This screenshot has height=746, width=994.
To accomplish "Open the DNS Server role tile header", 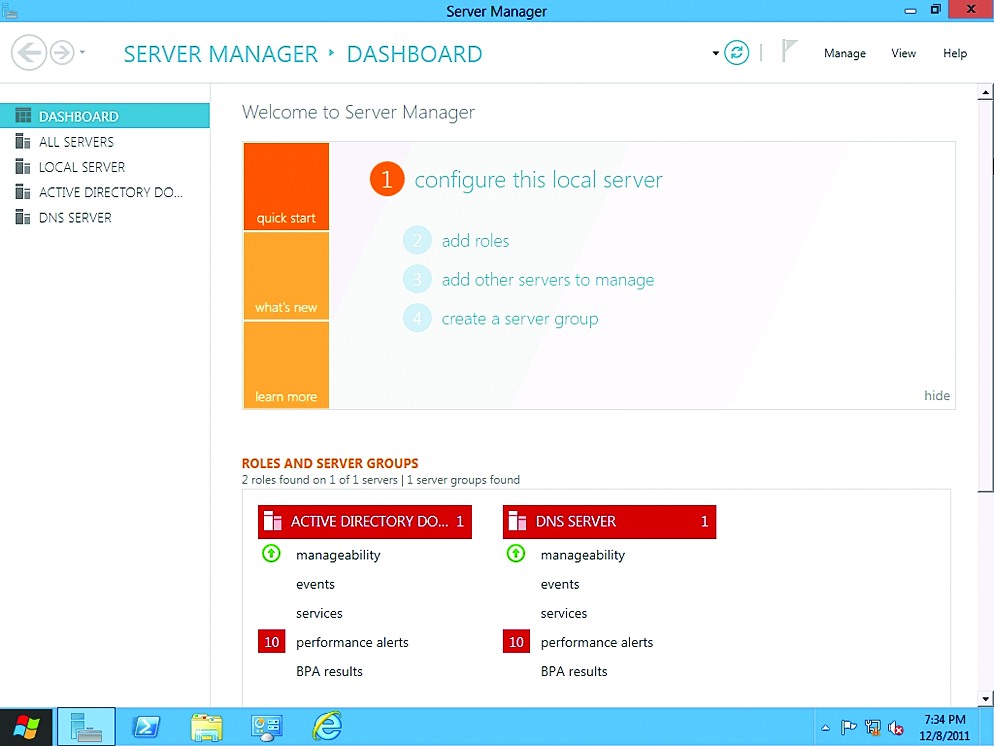I will pos(609,521).
